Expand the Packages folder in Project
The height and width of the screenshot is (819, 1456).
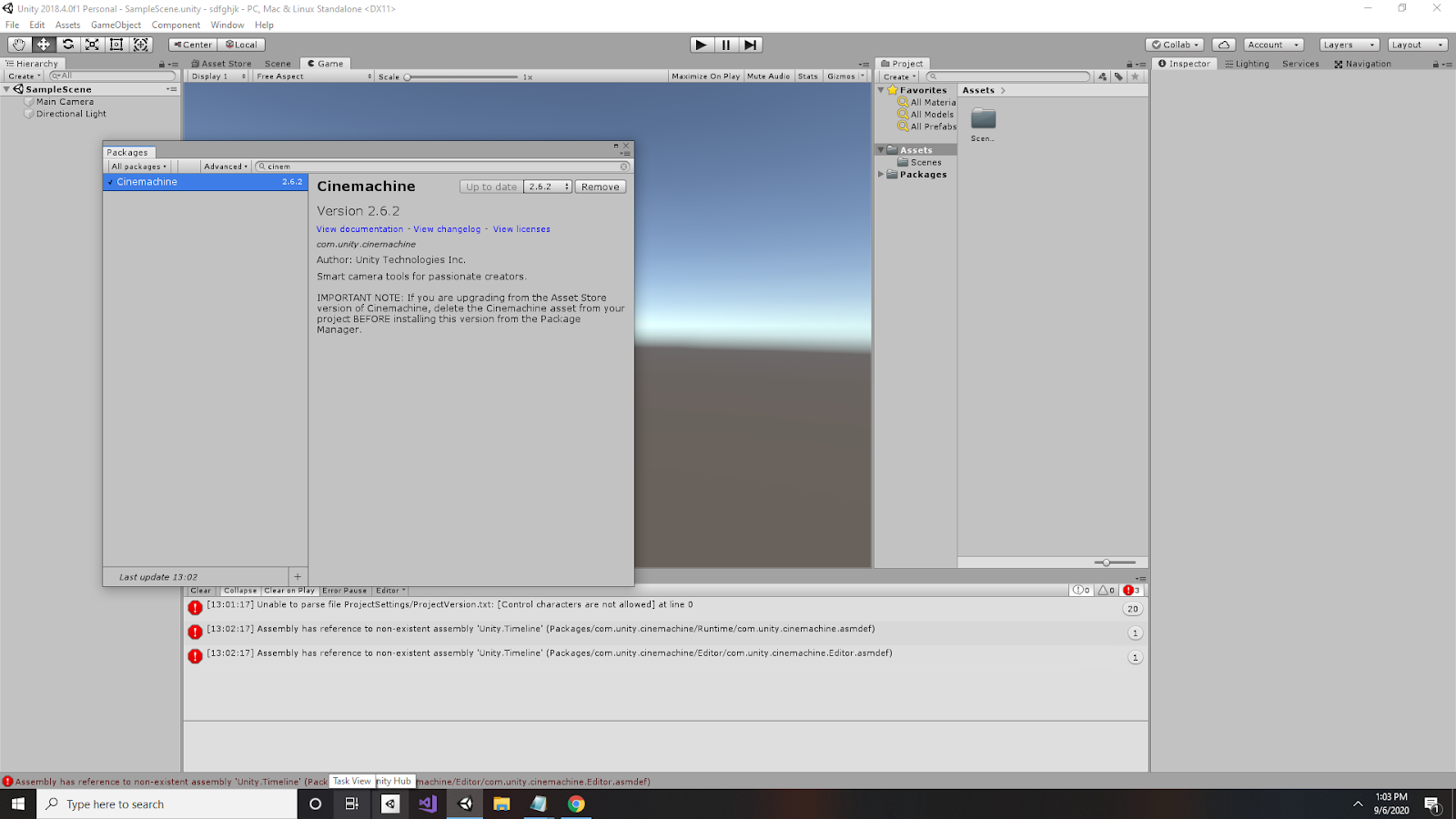tap(881, 175)
